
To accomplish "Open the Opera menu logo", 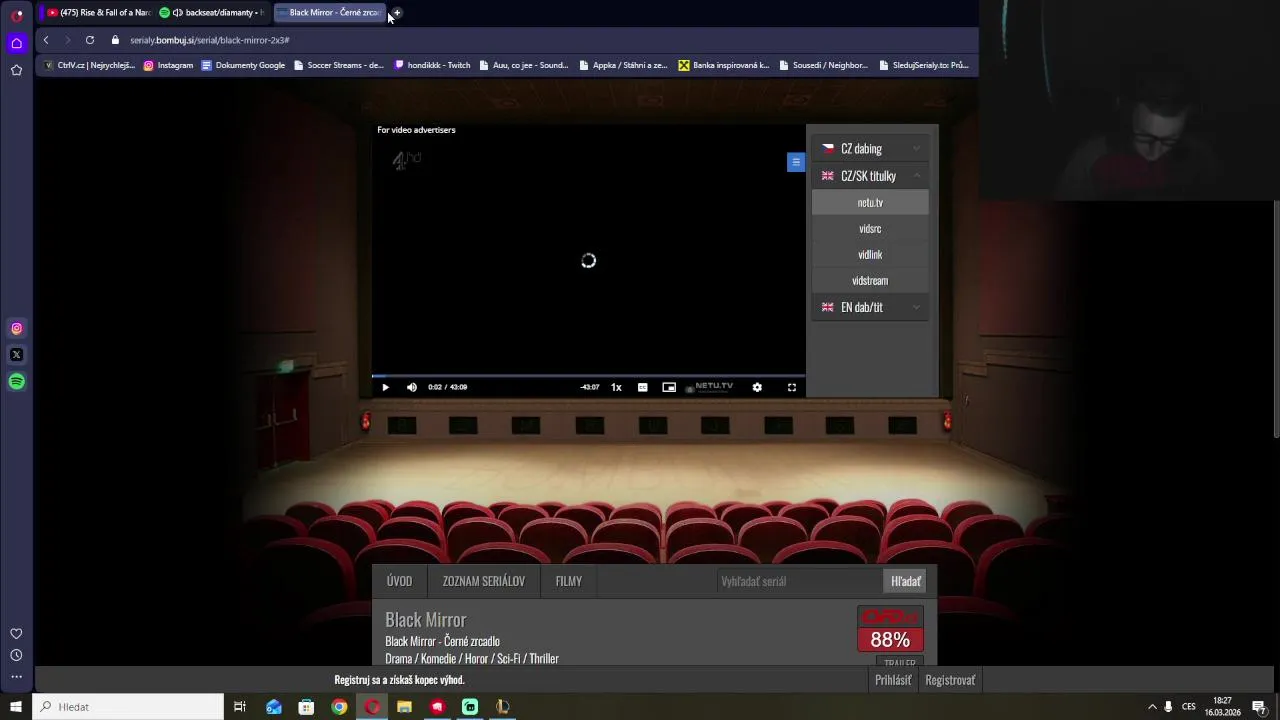I will coord(16,16).
